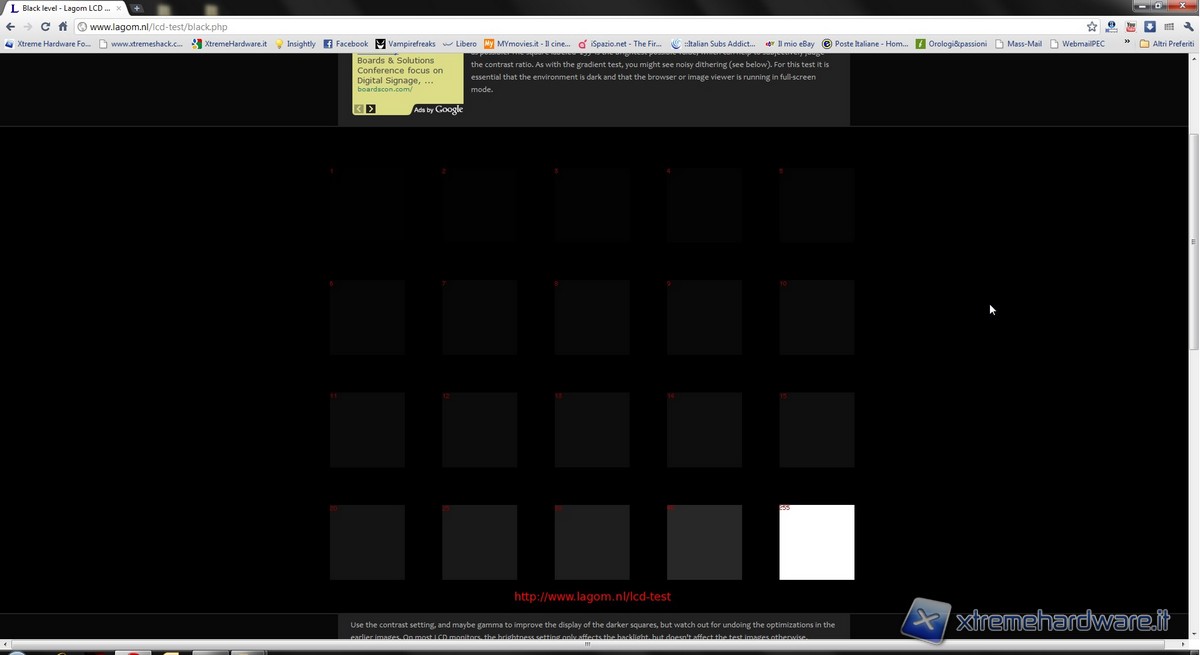Open the Chrome wrench settings menu
The image size is (1200, 655).
tap(1187, 27)
